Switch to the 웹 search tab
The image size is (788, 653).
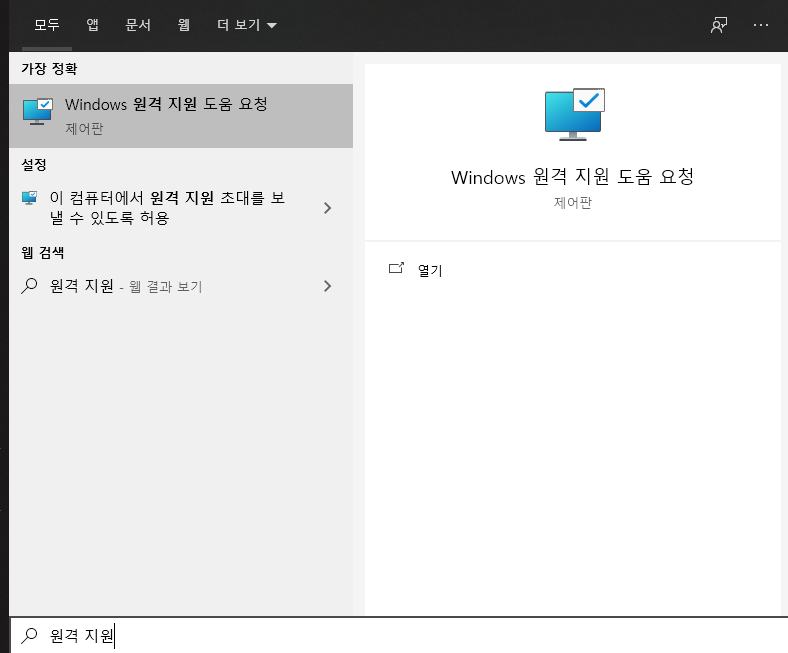[x=183, y=25]
